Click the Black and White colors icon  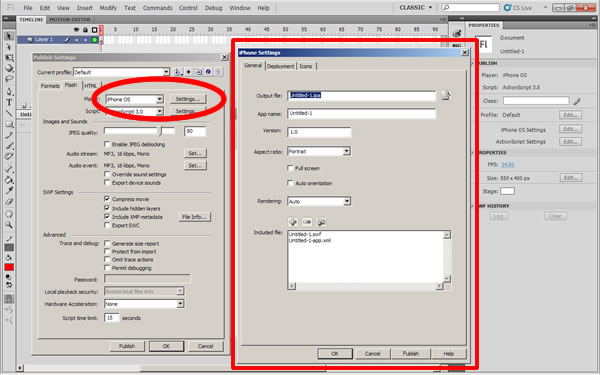coord(9,277)
